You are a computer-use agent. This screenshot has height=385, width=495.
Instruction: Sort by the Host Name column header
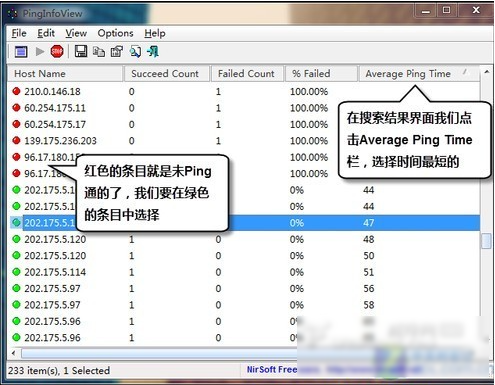pyautogui.click(x=65, y=74)
